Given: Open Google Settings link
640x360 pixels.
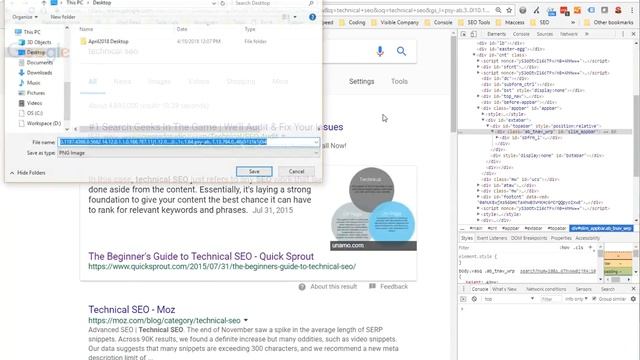Looking at the screenshot, I should point(361,81).
